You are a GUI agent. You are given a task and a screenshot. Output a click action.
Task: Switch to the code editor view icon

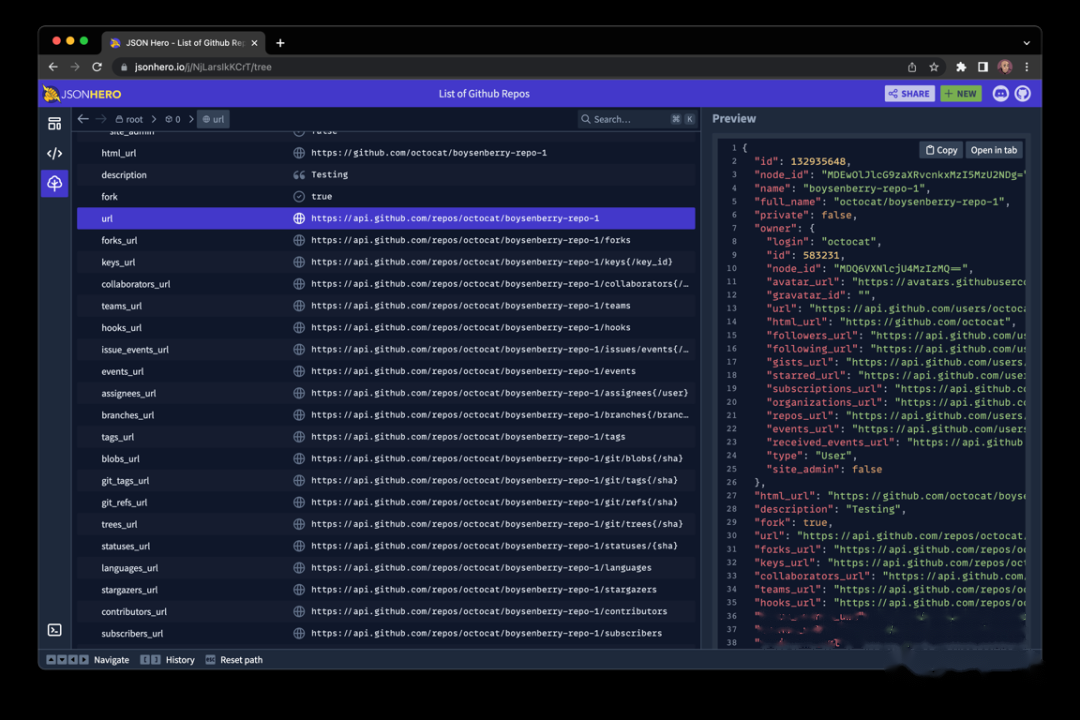point(54,153)
